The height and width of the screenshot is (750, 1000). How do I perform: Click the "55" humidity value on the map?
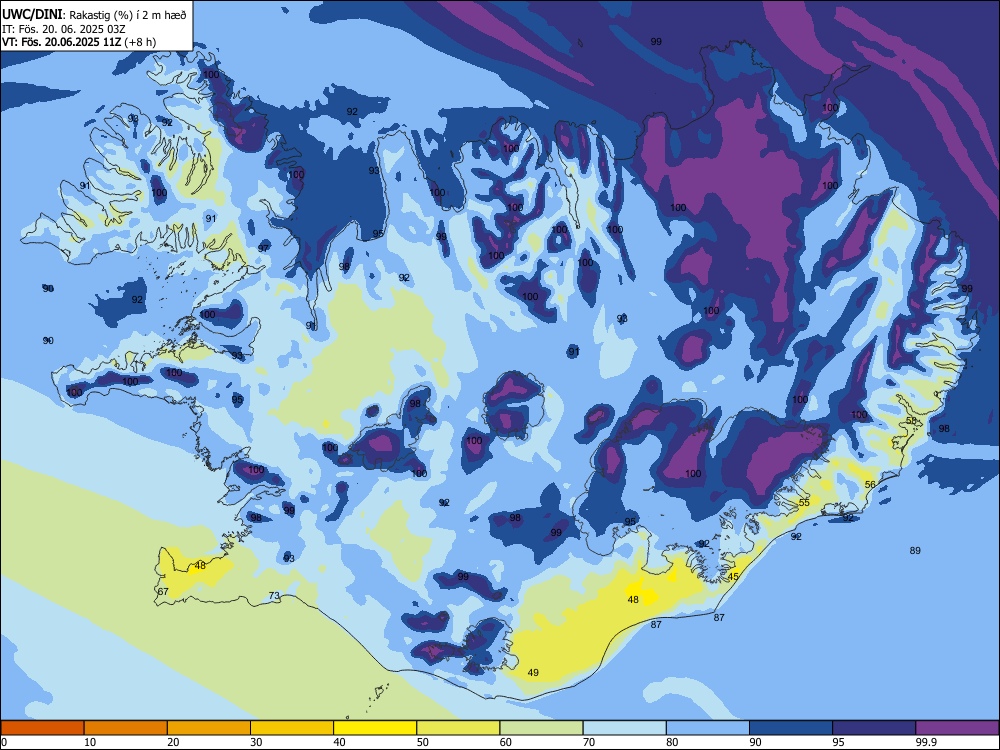pyautogui.click(x=804, y=503)
